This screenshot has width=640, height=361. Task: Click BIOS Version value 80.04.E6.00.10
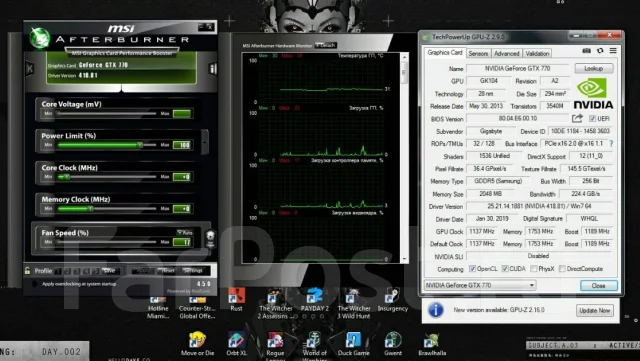coord(518,118)
